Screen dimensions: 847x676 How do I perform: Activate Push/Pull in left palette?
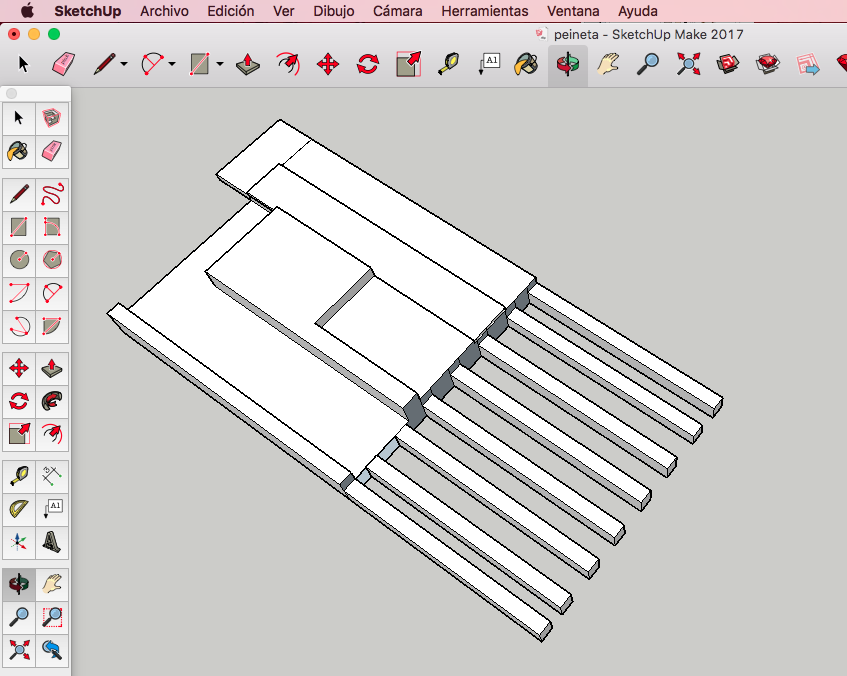coord(52,369)
